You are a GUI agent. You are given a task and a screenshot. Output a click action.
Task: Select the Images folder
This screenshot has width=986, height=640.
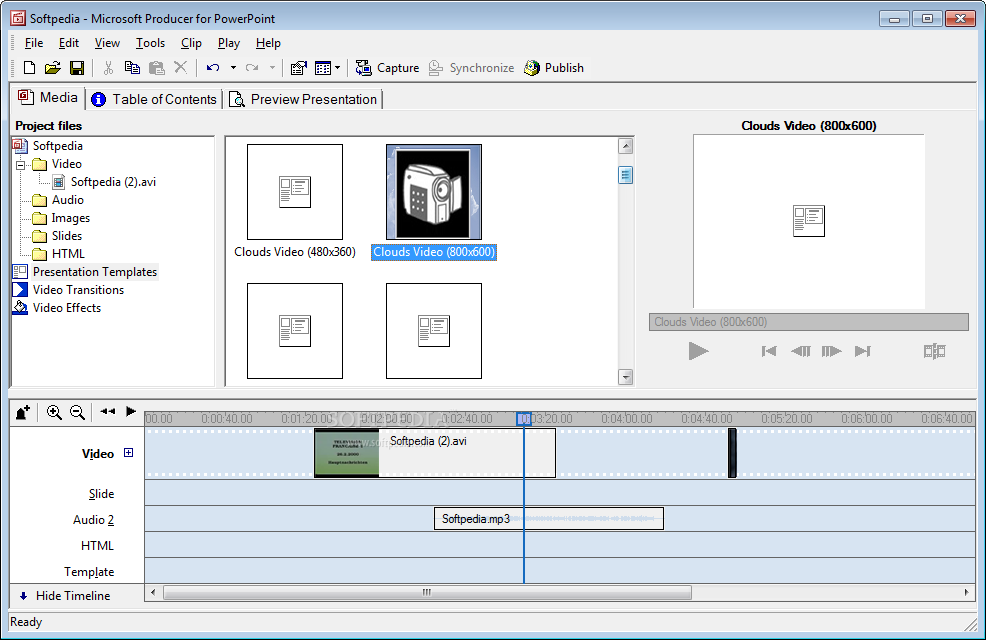70,218
